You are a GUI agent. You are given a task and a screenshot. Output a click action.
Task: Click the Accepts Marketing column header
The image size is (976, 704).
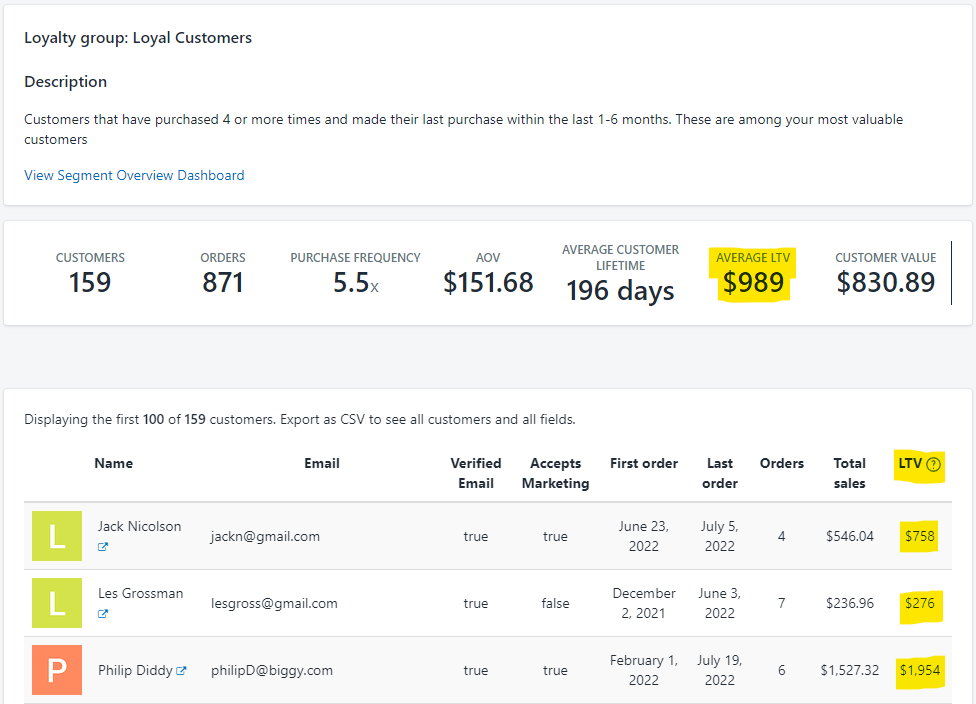(555, 473)
